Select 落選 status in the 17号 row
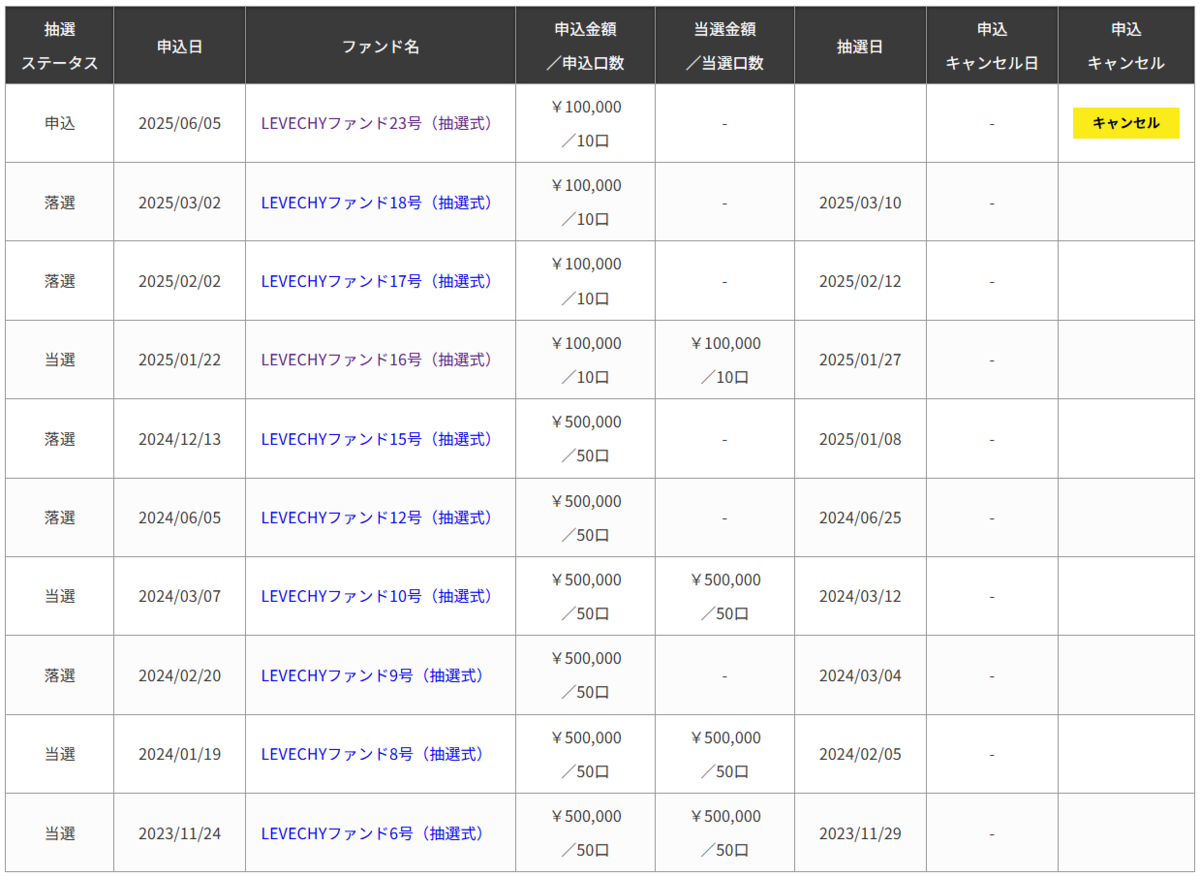This screenshot has height=877, width=1200. click(x=60, y=281)
